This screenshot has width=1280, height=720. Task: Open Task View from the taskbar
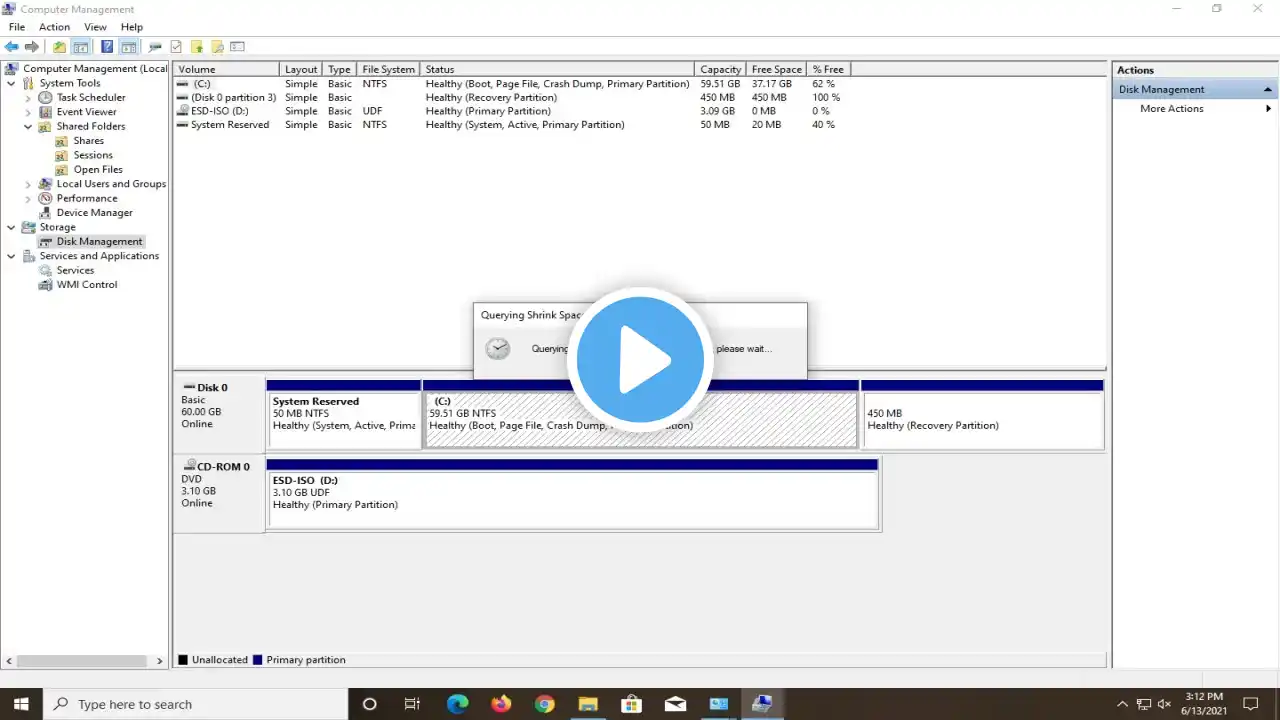click(x=412, y=704)
